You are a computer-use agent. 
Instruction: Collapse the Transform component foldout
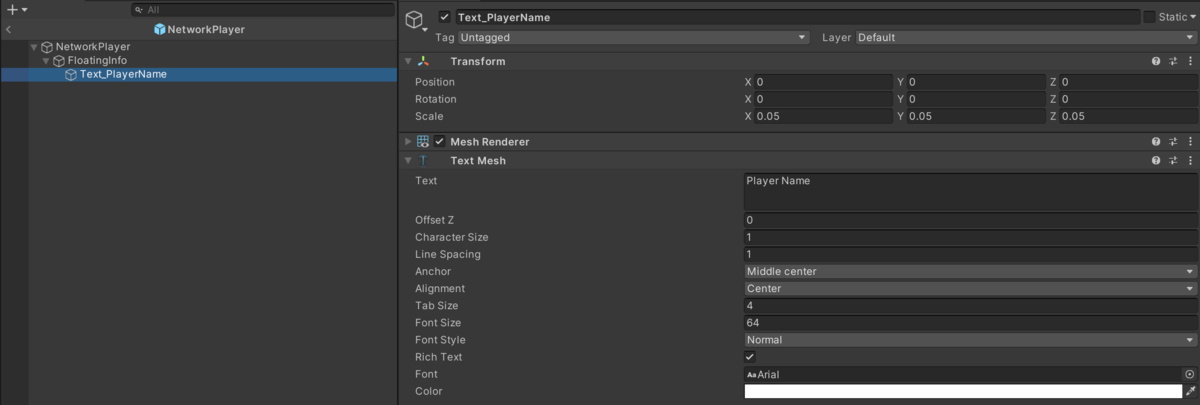[x=408, y=61]
